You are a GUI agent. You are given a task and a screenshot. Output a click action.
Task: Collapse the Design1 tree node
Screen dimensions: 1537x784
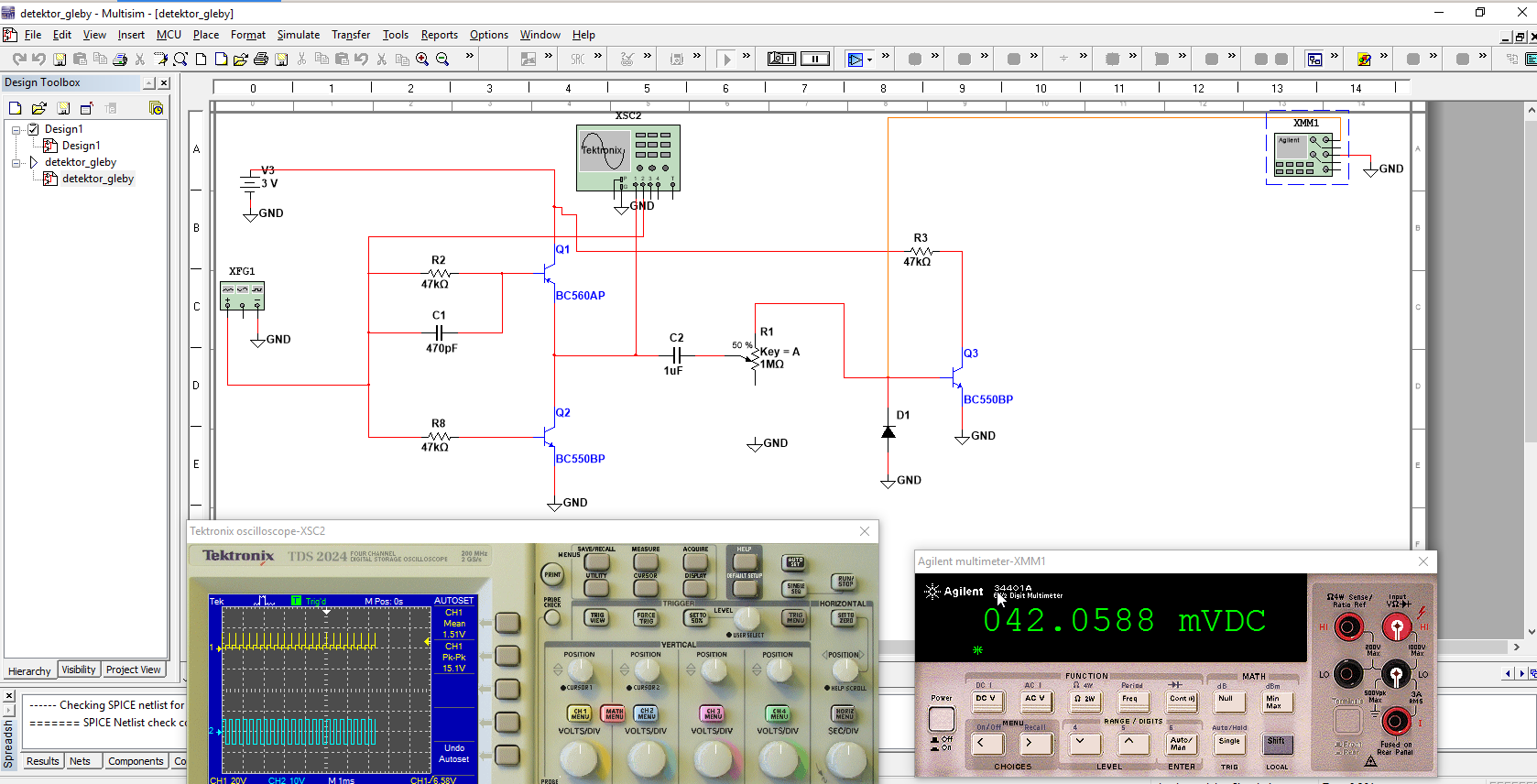[16, 129]
